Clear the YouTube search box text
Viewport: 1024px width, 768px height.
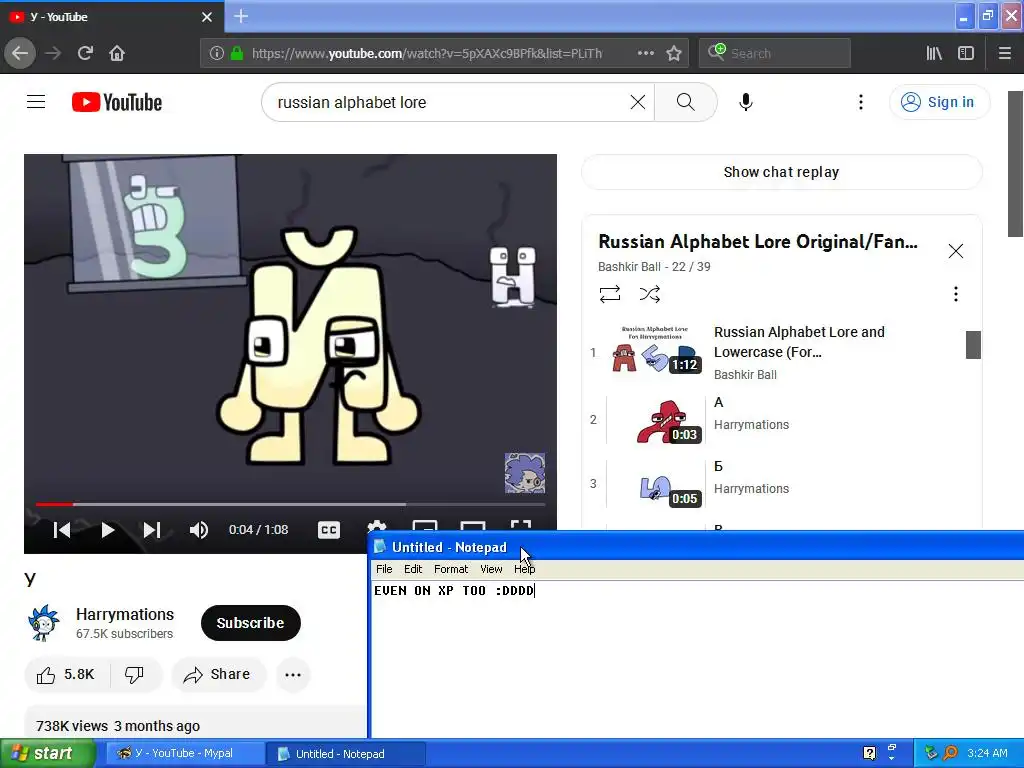coord(637,102)
